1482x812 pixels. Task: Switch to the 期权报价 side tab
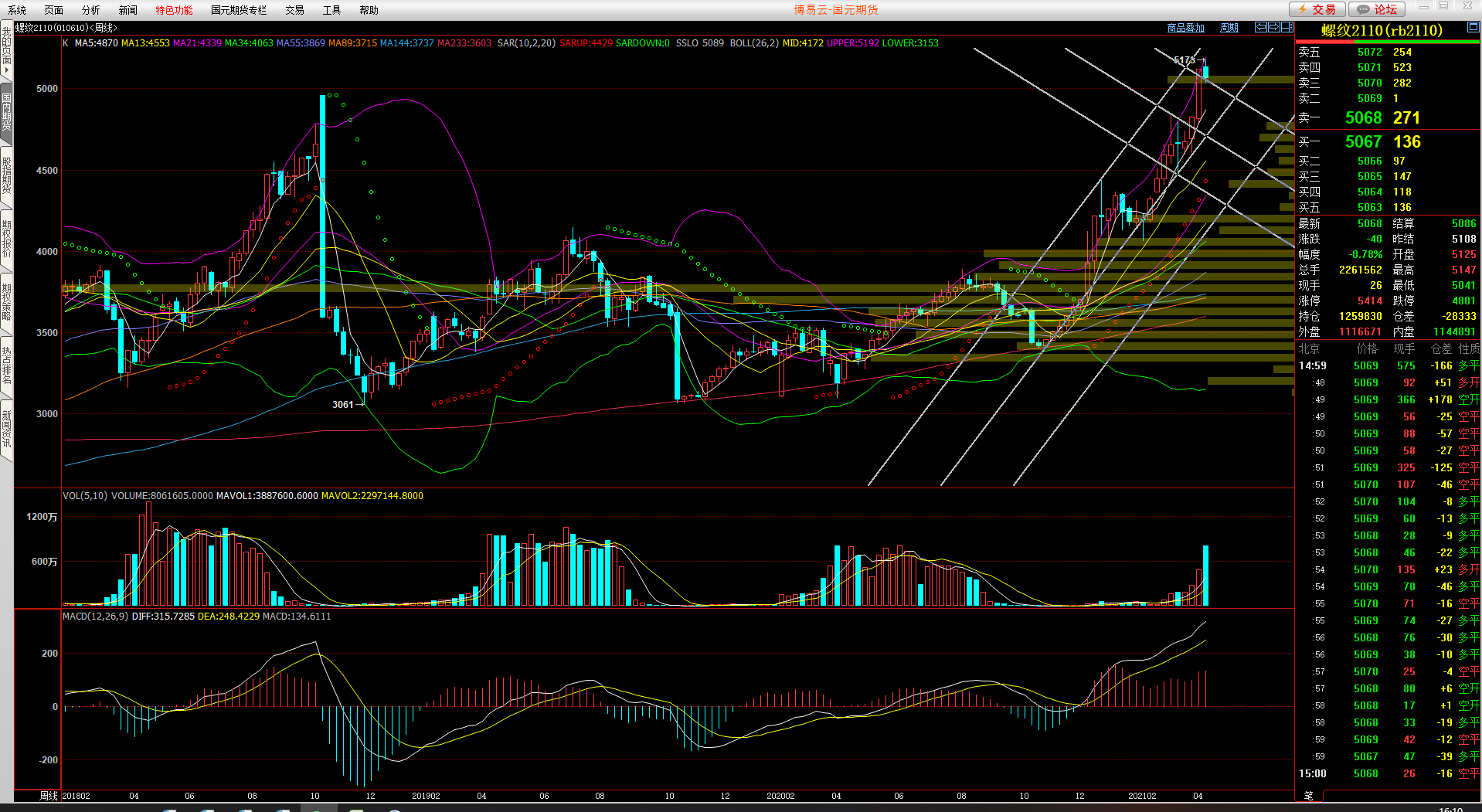click(6, 239)
